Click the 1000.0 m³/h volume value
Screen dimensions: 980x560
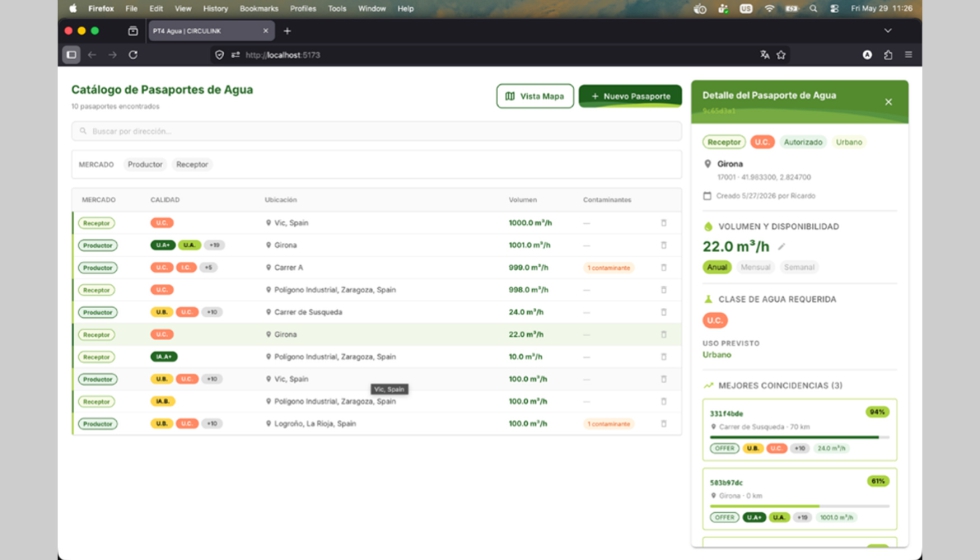(530, 222)
